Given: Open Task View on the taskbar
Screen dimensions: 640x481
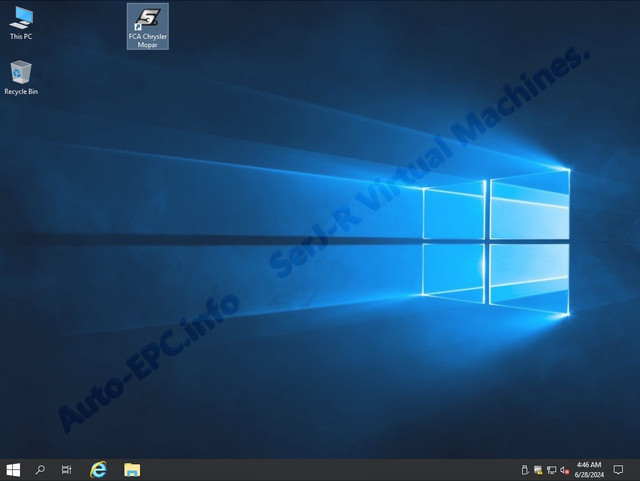Looking at the screenshot, I should (67, 470).
